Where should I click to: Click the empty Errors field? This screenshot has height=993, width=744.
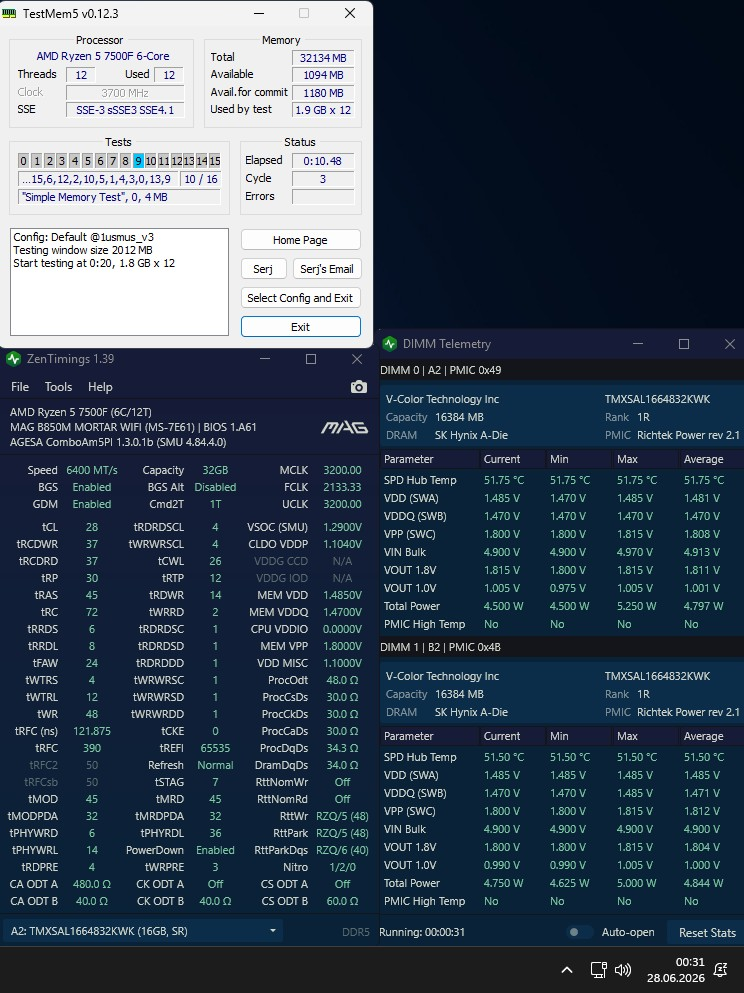tap(322, 196)
